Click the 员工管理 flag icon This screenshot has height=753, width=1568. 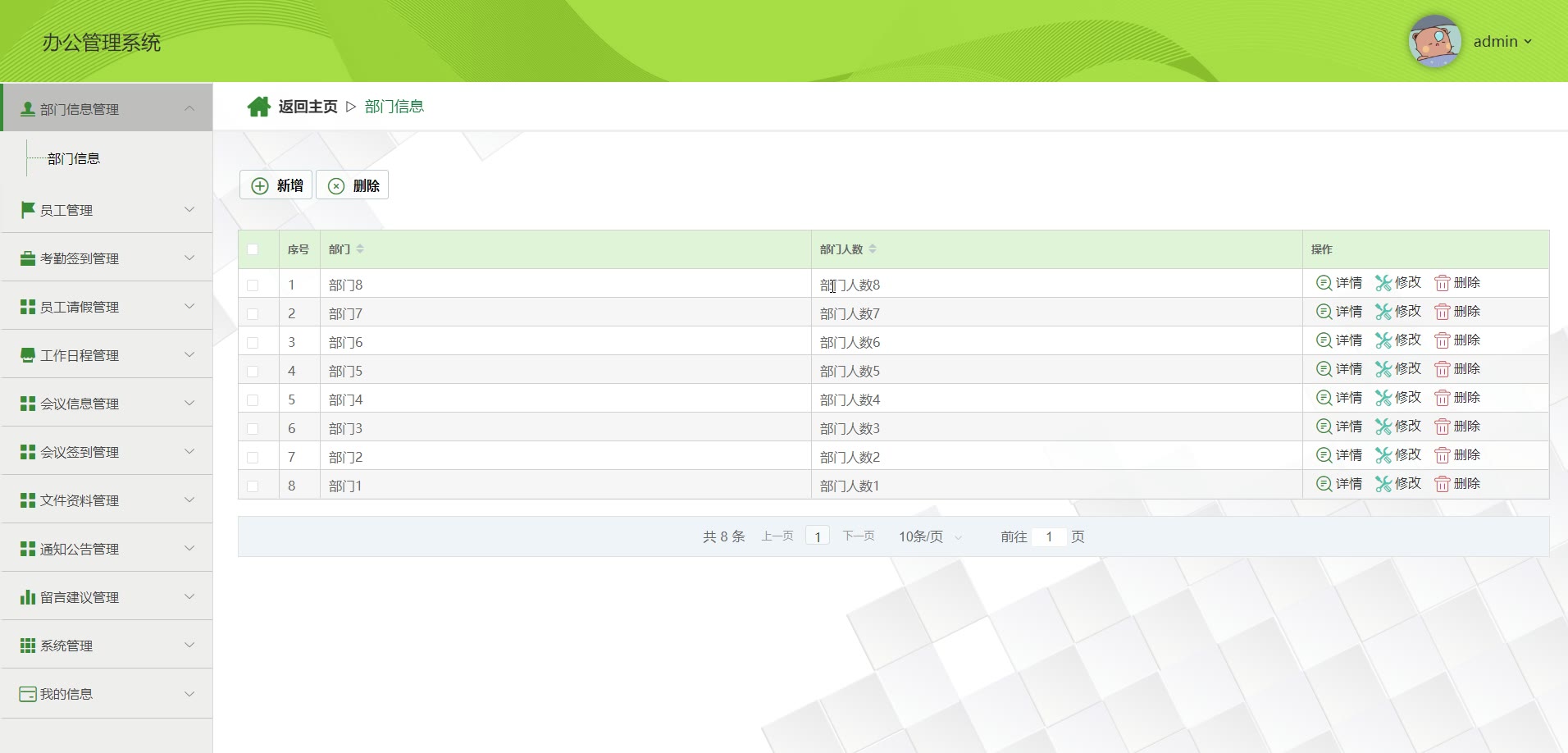pyautogui.click(x=28, y=210)
